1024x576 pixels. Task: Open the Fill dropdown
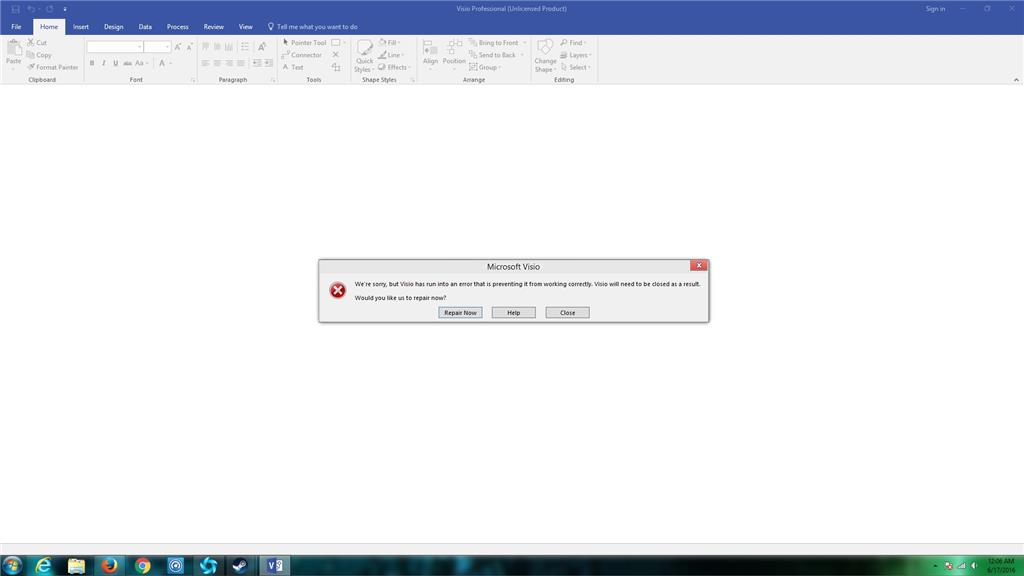click(389, 42)
